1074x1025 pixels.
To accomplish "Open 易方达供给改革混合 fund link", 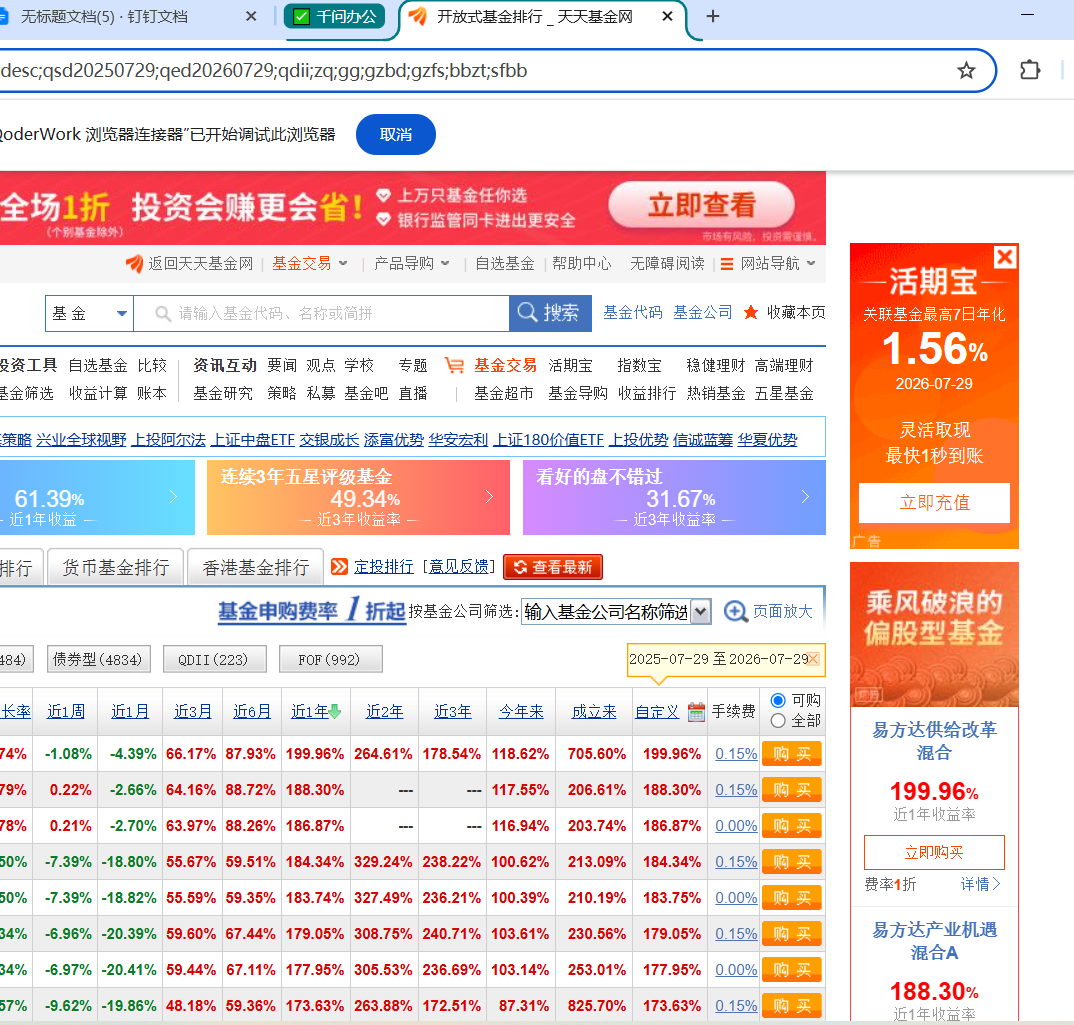I will [934, 741].
